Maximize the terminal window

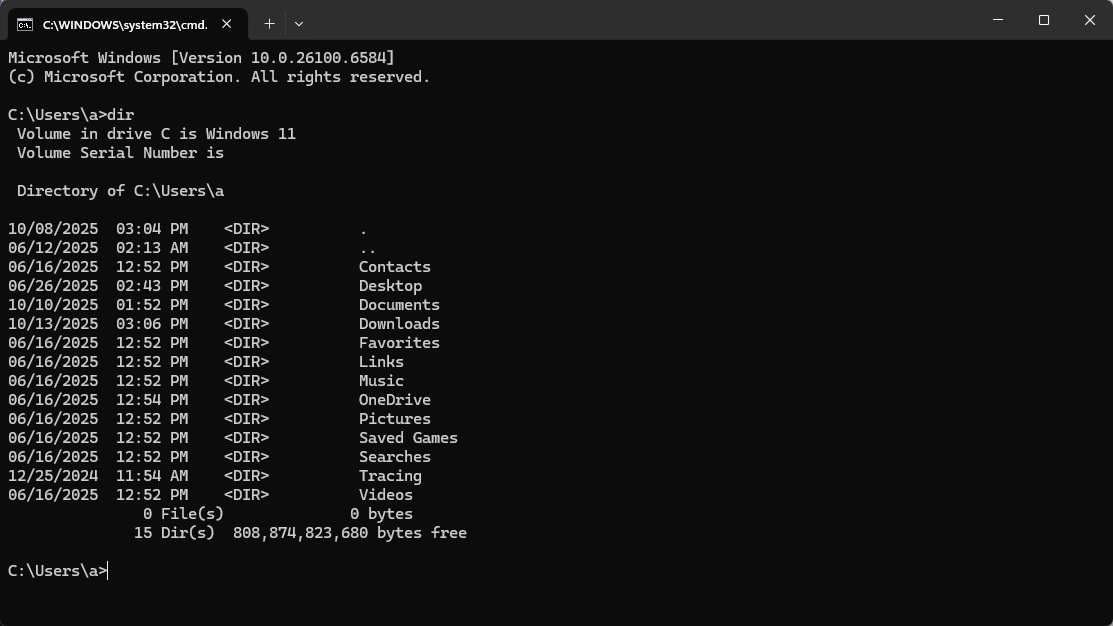(1043, 20)
